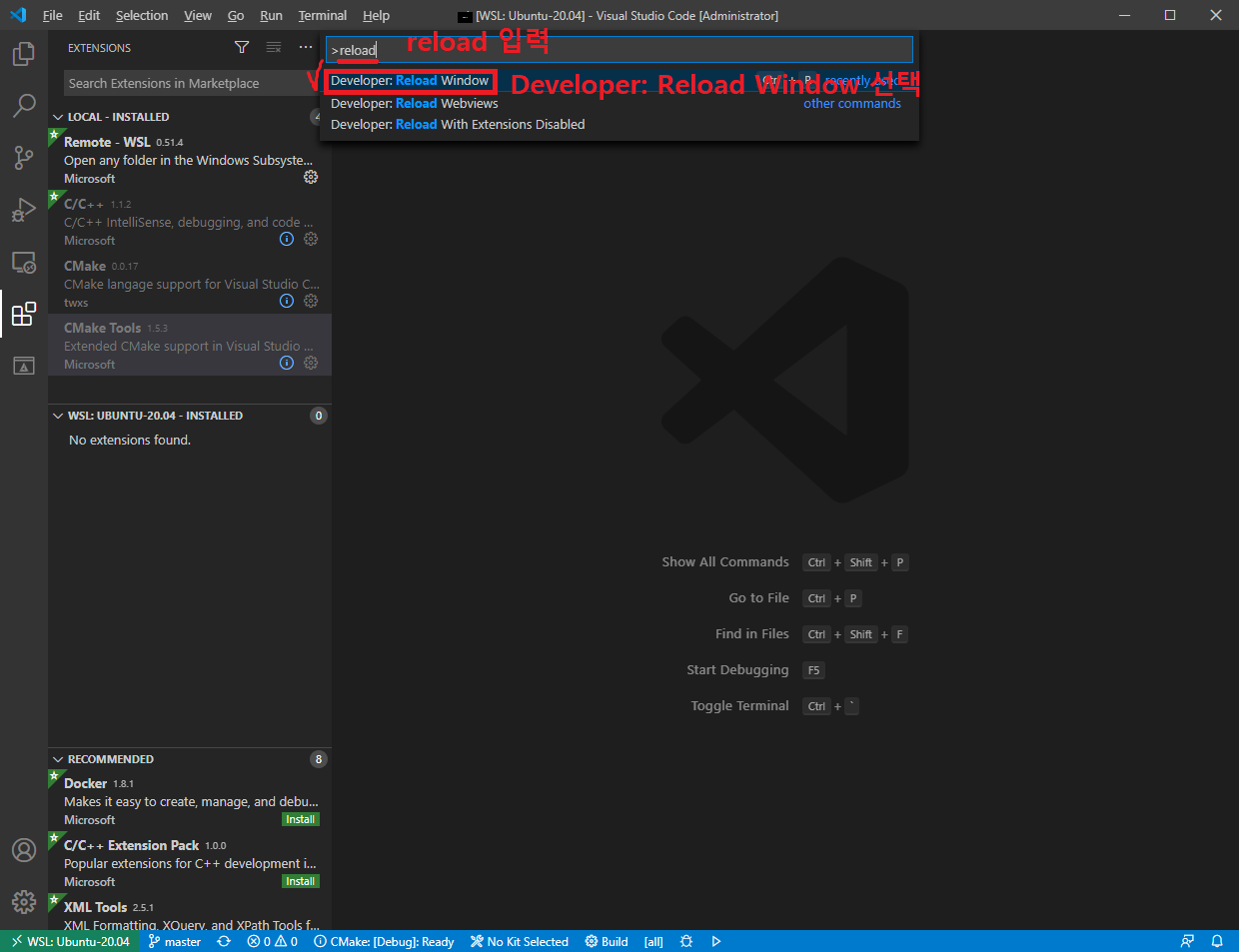Collapse the Recommended extensions section

click(x=110, y=759)
